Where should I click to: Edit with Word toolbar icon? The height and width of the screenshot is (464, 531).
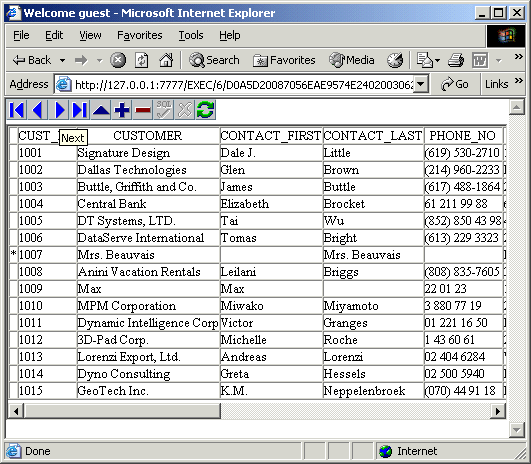[x=480, y=60]
